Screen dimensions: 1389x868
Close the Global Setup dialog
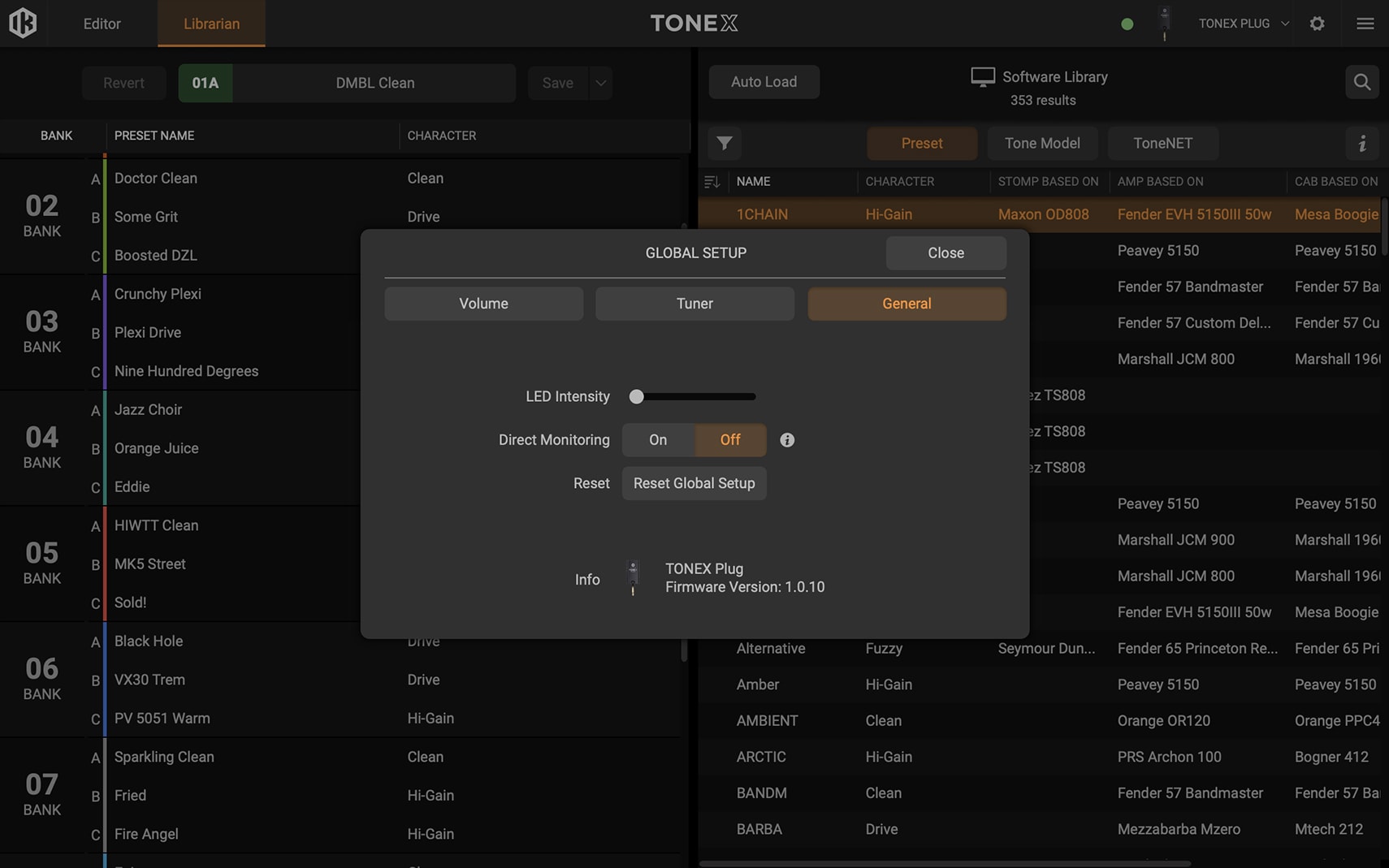(945, 253)
